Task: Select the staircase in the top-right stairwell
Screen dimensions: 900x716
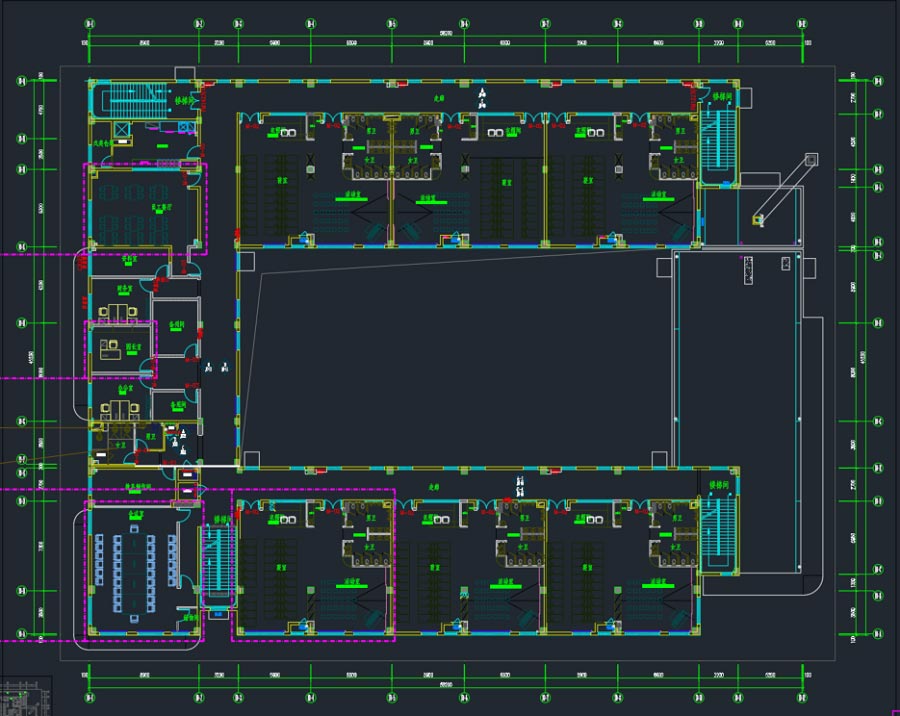Action: tap(720, 139)
